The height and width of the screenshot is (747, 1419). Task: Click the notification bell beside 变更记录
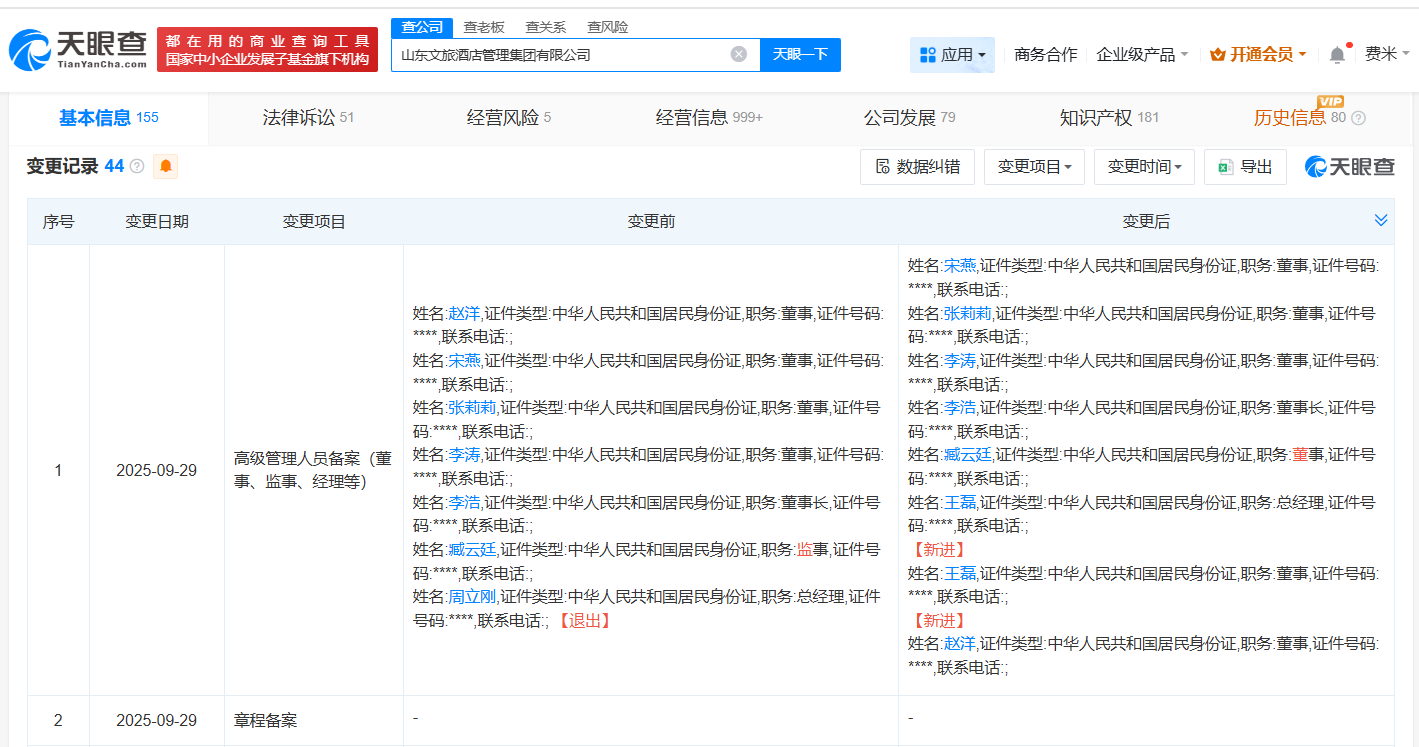164,166
